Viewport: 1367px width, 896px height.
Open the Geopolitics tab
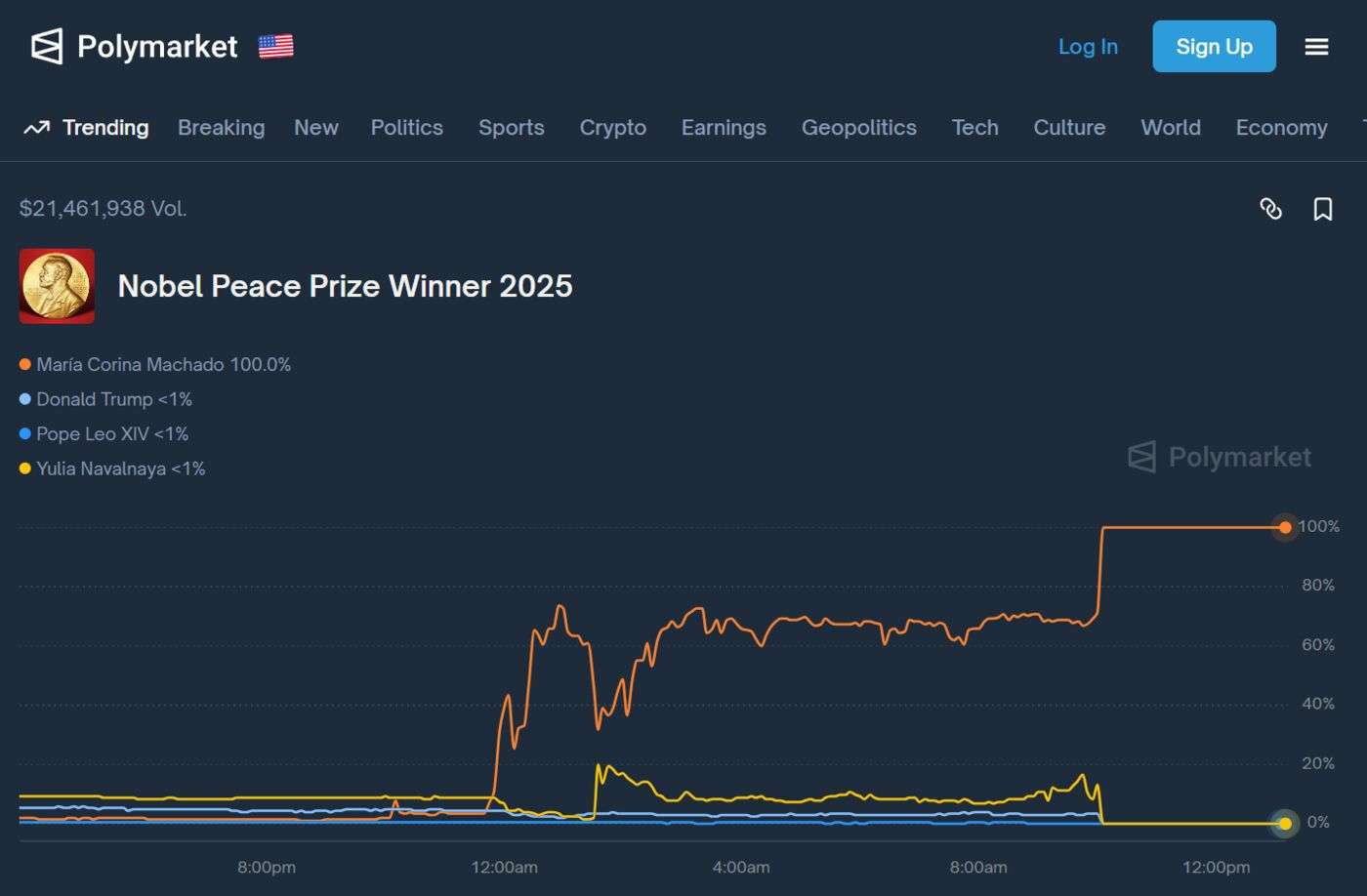pyautogui.click(x=858, y=128)
